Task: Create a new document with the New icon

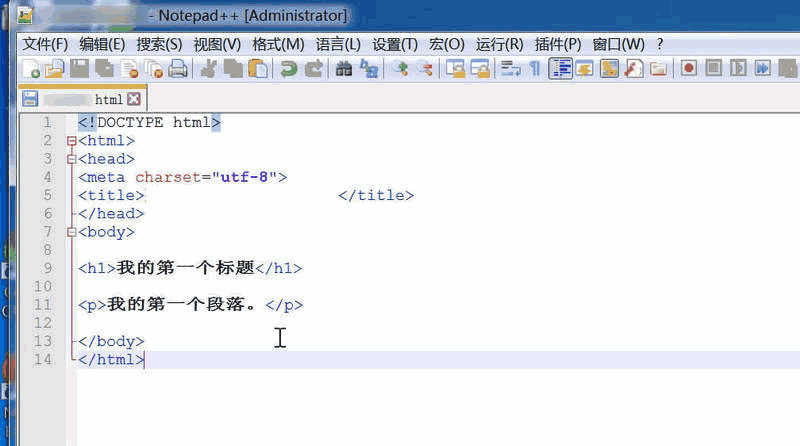Action: click(x=31, y=68)
